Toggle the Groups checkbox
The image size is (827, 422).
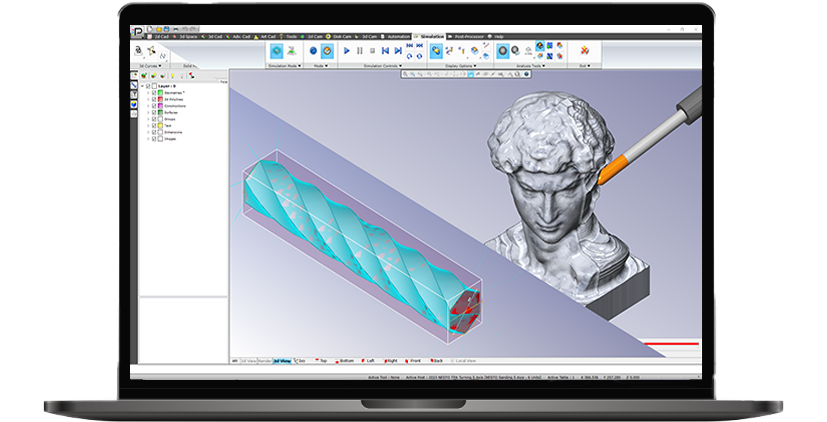point(154,119)
